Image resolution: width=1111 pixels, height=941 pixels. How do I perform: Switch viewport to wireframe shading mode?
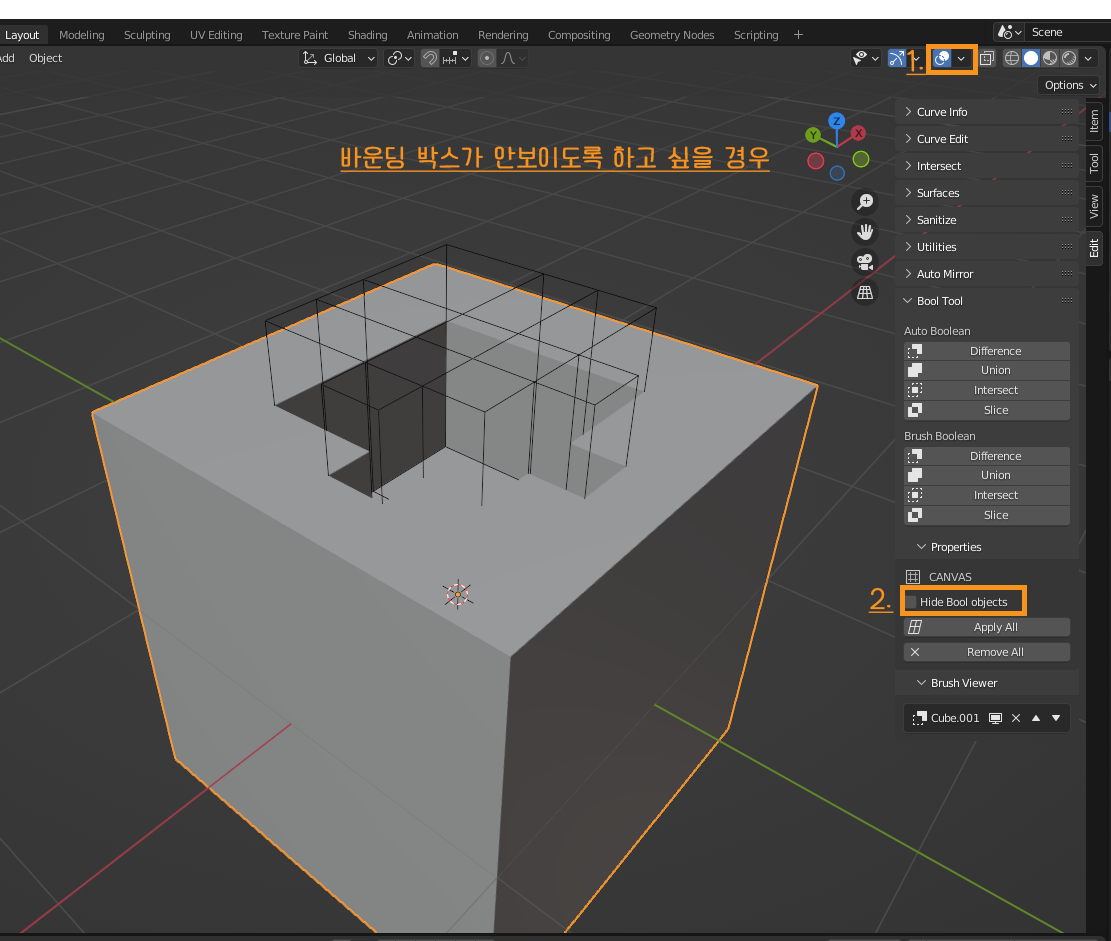coord(1012,57)
